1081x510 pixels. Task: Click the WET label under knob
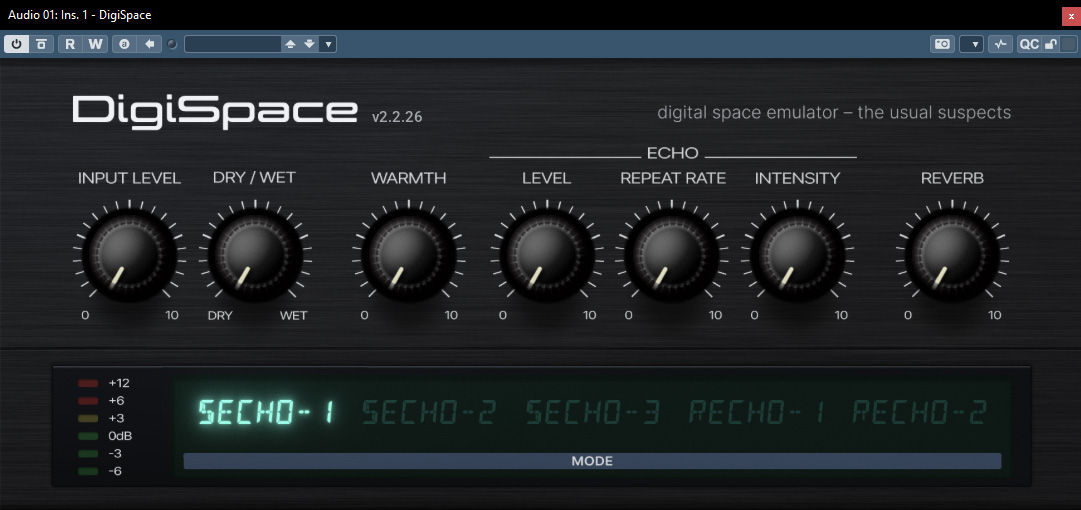(x=294, y=316)
